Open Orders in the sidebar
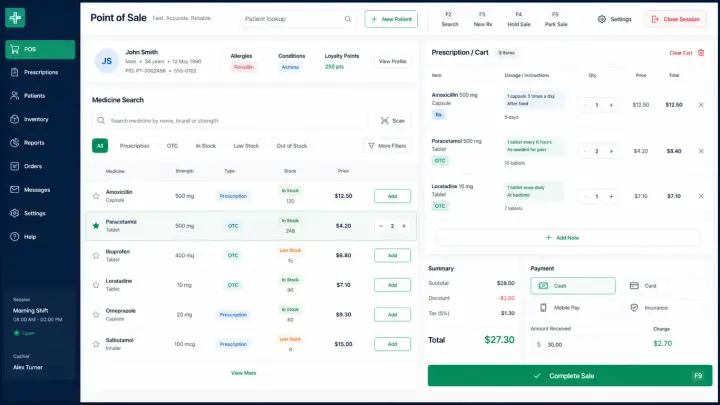The image size is (720, 405). pyautogui.click(x=40, y=166)
